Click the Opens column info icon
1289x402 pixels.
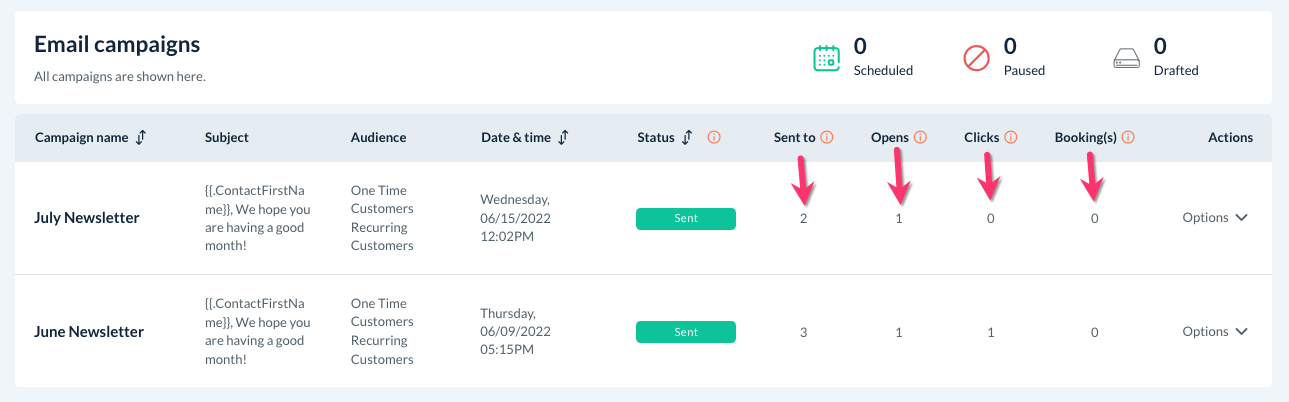[x=921, y=138]
